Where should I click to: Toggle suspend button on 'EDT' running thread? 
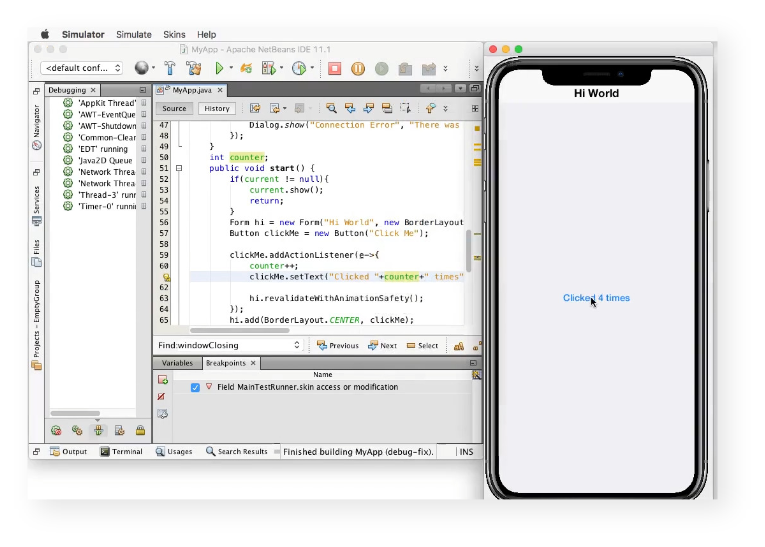pyautogui.click(x=144, y=149)
